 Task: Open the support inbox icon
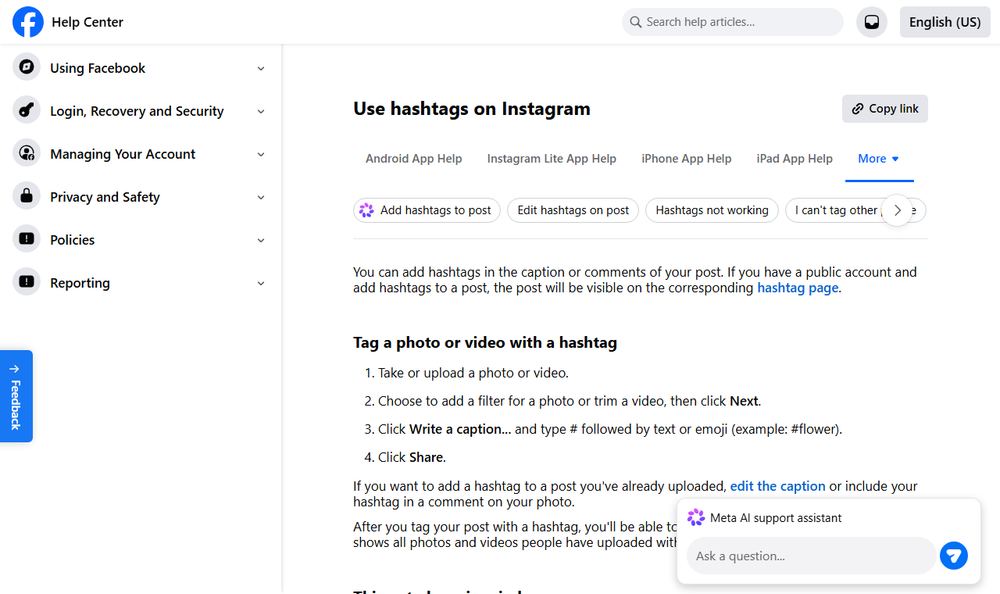pyautogui.click(x=871, y=22)
